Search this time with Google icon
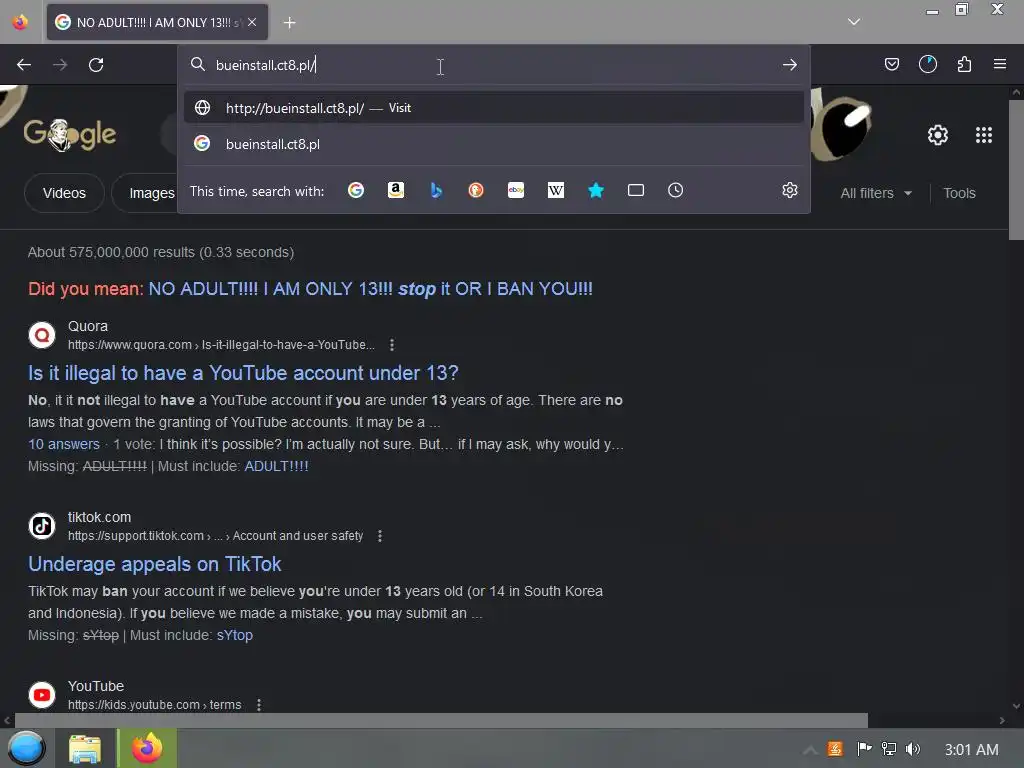 point(356,190)
